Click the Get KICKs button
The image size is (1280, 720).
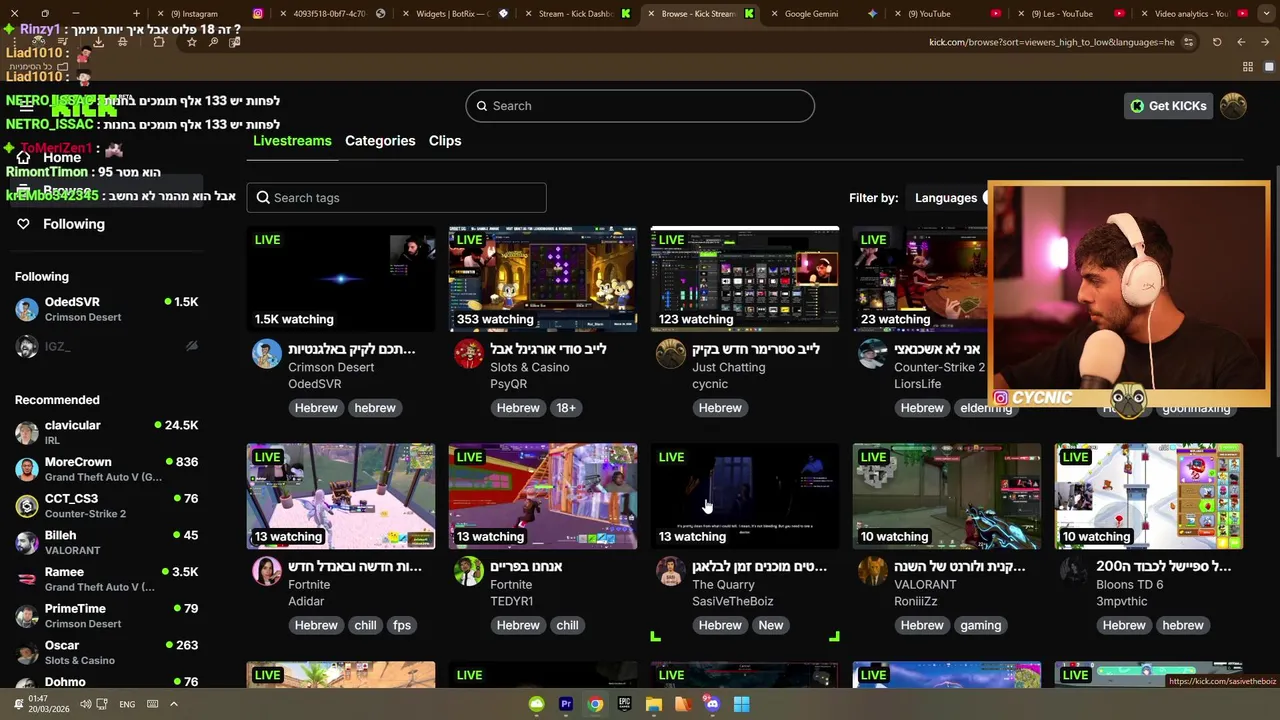[x=1168, y=106]
